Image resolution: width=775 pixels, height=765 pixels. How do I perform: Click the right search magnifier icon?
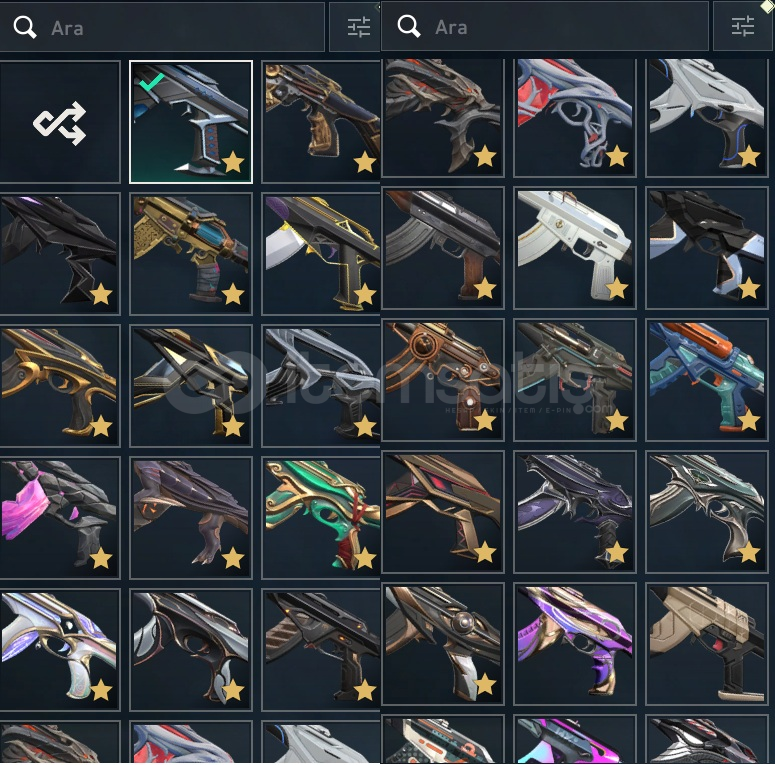pyautogui.click(x=409, y=26)
